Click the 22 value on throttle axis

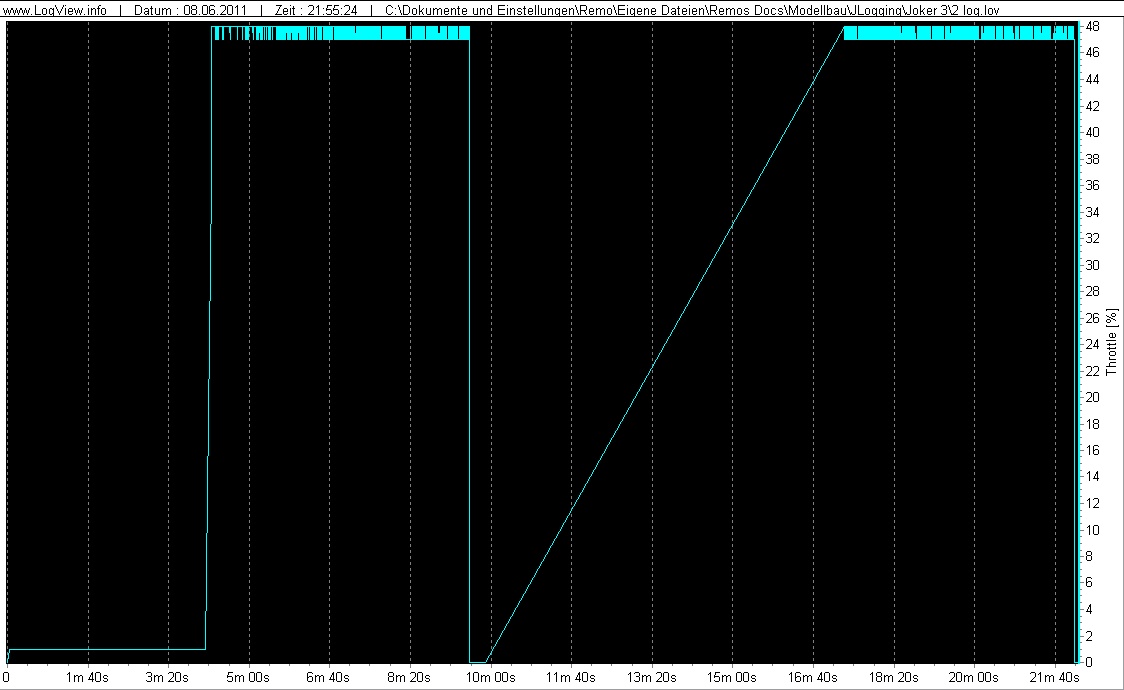pos(1092,370)
